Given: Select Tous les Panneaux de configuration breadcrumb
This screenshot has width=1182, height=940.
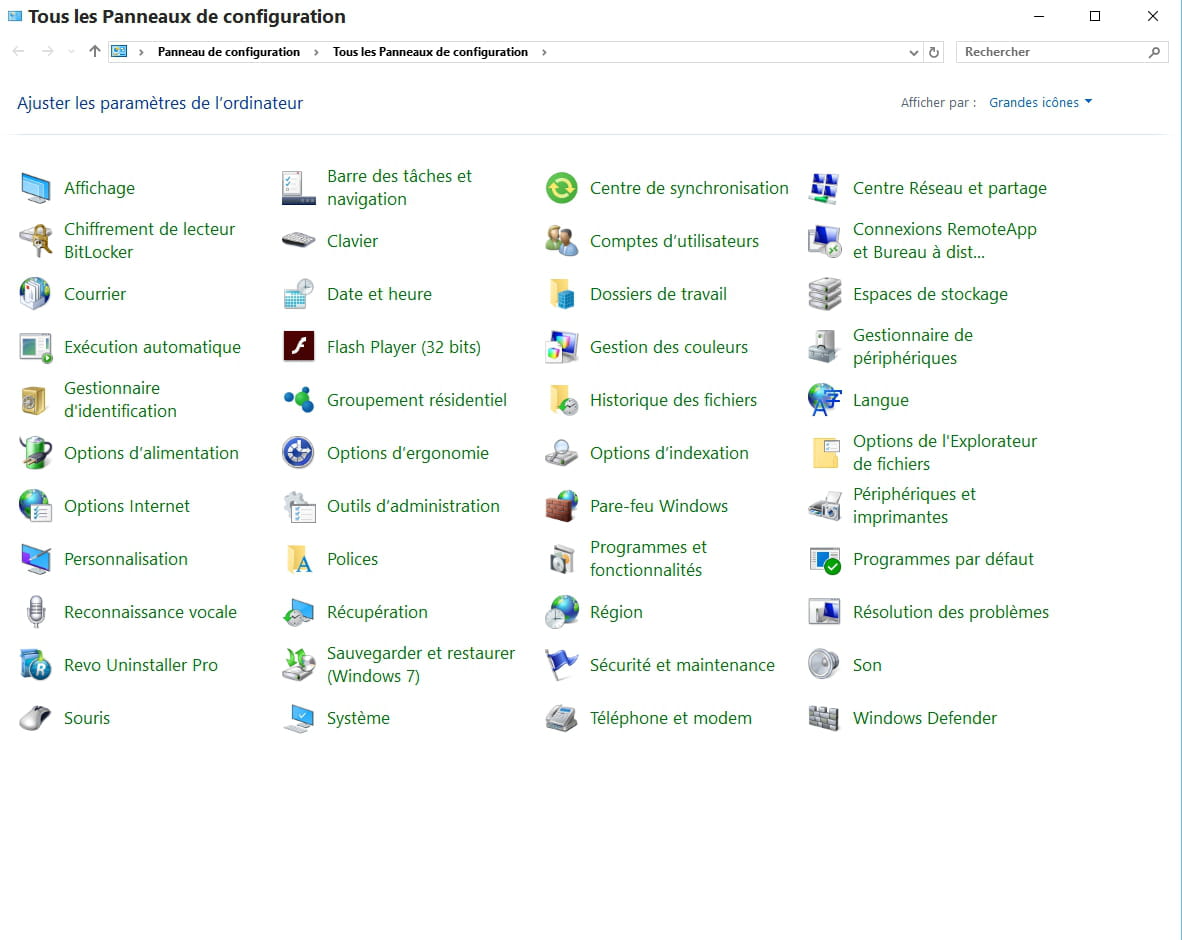Looking at the screenshot, I should [x=430, y=52].
